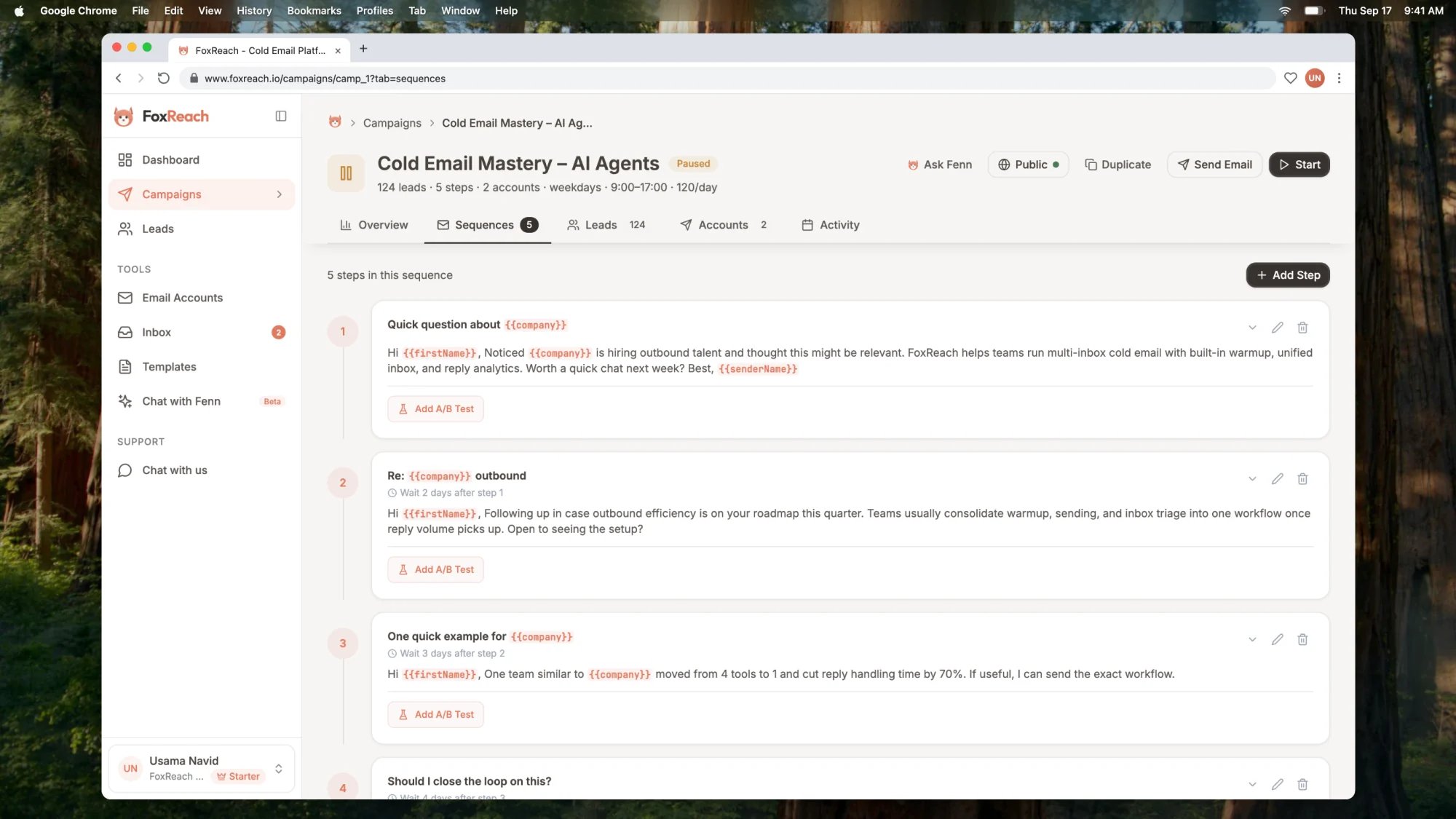Screen dimensions: 1456x819
Task: Delete step 1 using the trash icon
Action: [1302, 328]
